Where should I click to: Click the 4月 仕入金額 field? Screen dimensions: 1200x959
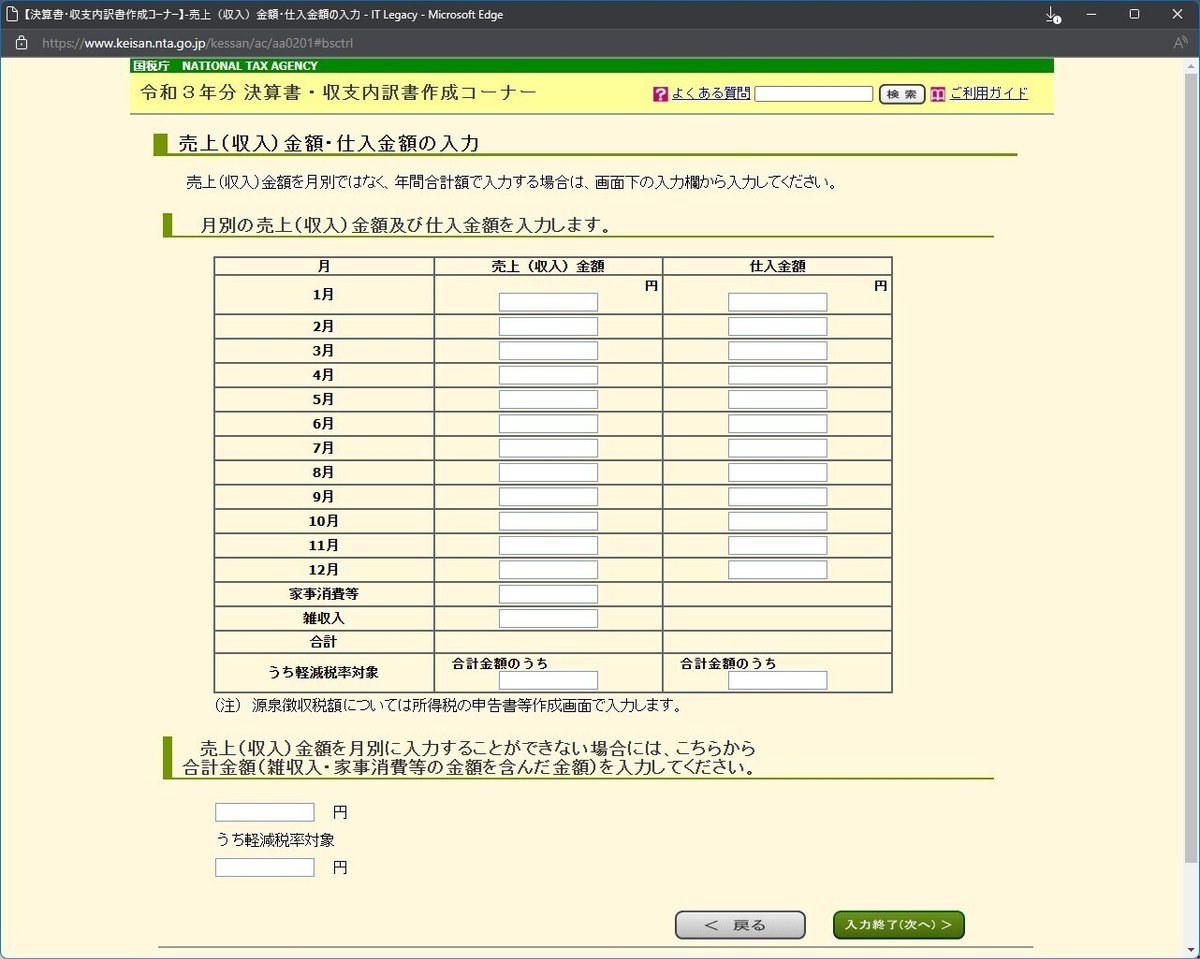778,375
